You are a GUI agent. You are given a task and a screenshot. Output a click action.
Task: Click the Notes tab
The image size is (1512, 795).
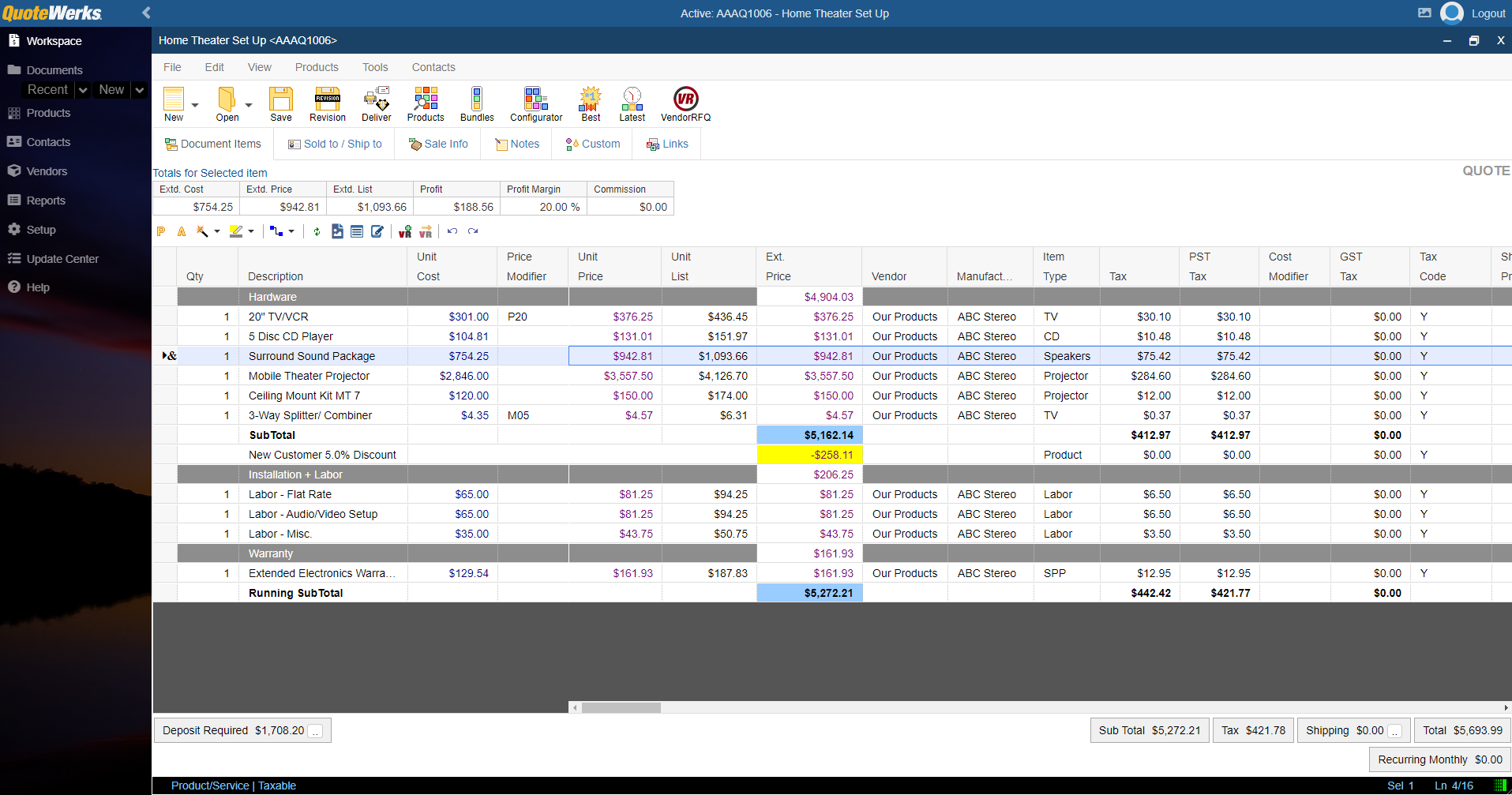point(517,144)
